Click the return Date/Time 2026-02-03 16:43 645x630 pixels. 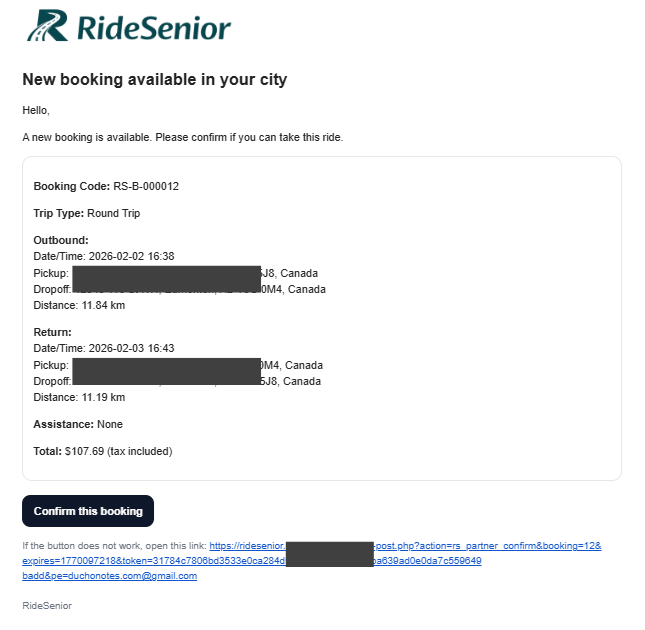(104, 348)
